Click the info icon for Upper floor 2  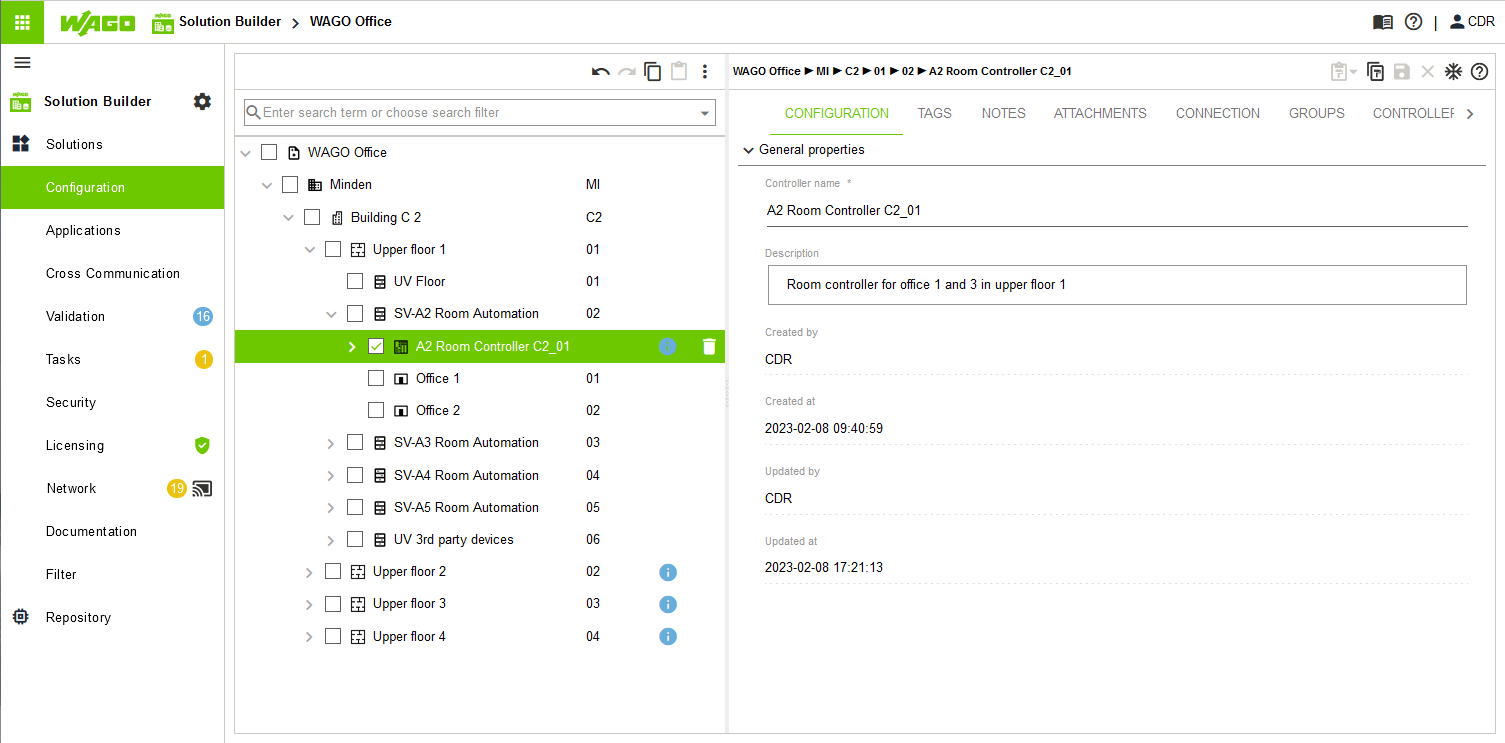pos(668,572)
